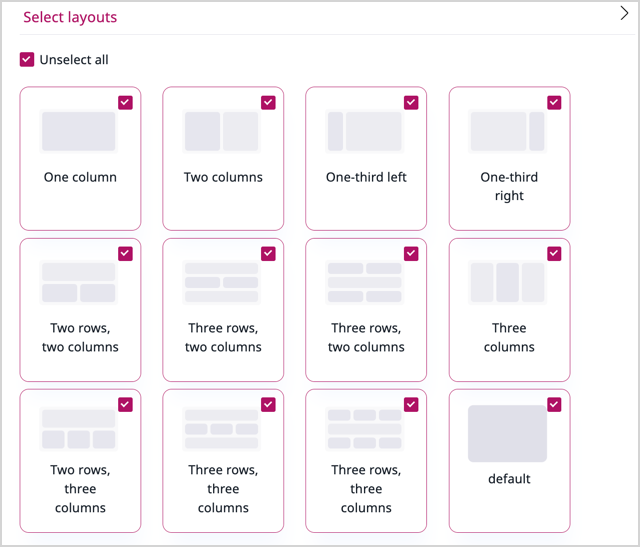640x547 pixels.
Task: Uncheck the One column card checkbox
Action: click(x=125, y=102)
